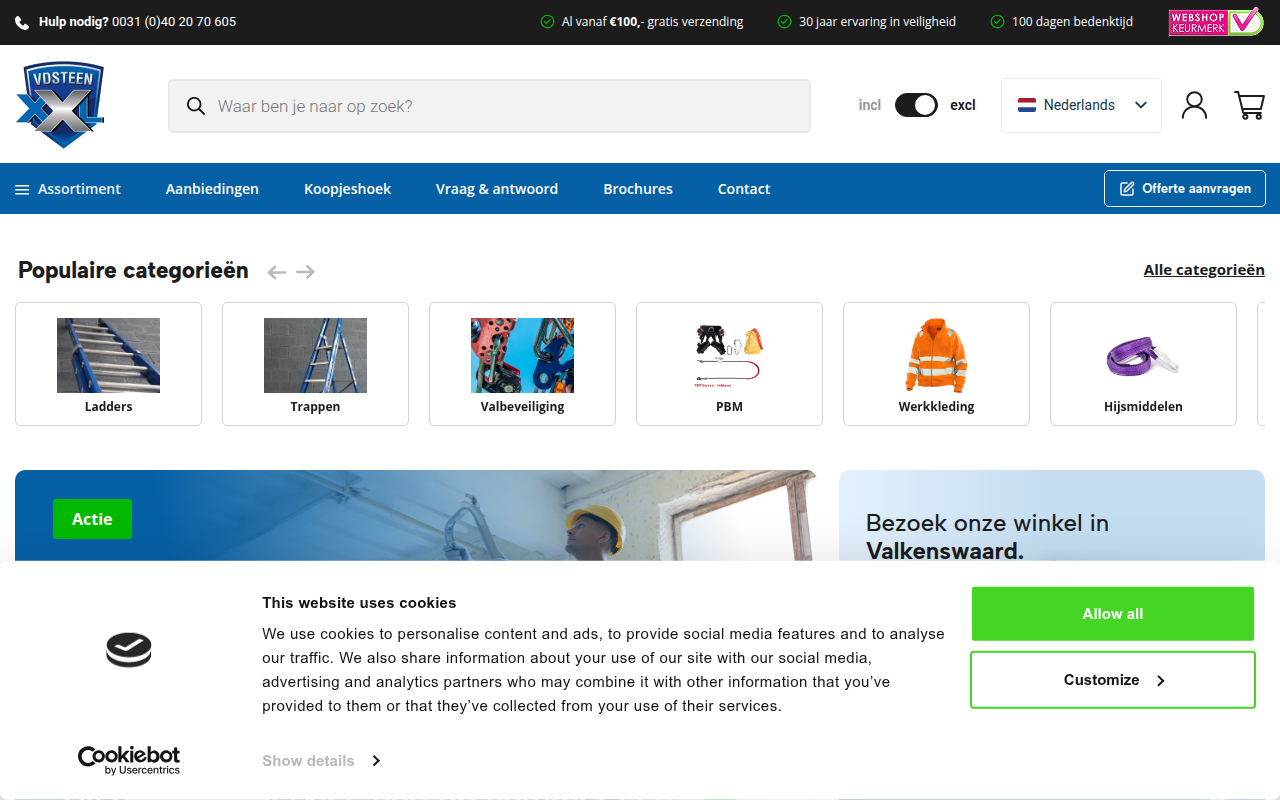Click the pencil icon on Offerte aanvragen
Image resolution: width=1280 pixels, height=800 pixels.
point(1127,188)
